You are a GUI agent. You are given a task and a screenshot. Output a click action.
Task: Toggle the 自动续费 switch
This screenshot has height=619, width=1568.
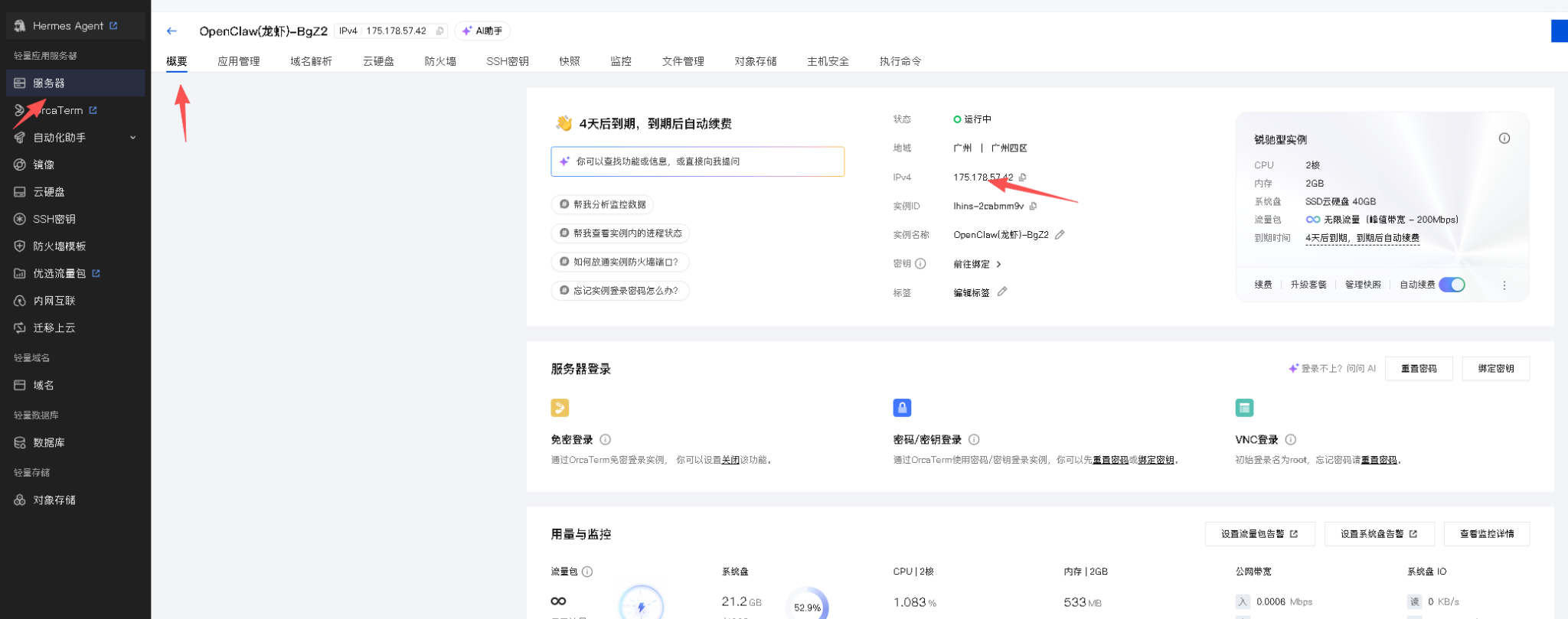coord(1452,285)
